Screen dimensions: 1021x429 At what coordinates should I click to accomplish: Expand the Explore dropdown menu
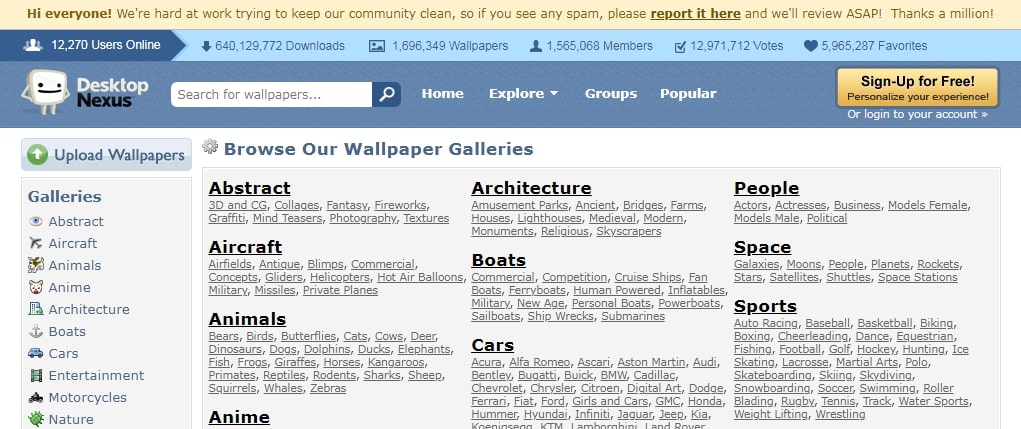pyautogui.click(x=523, y=94)
